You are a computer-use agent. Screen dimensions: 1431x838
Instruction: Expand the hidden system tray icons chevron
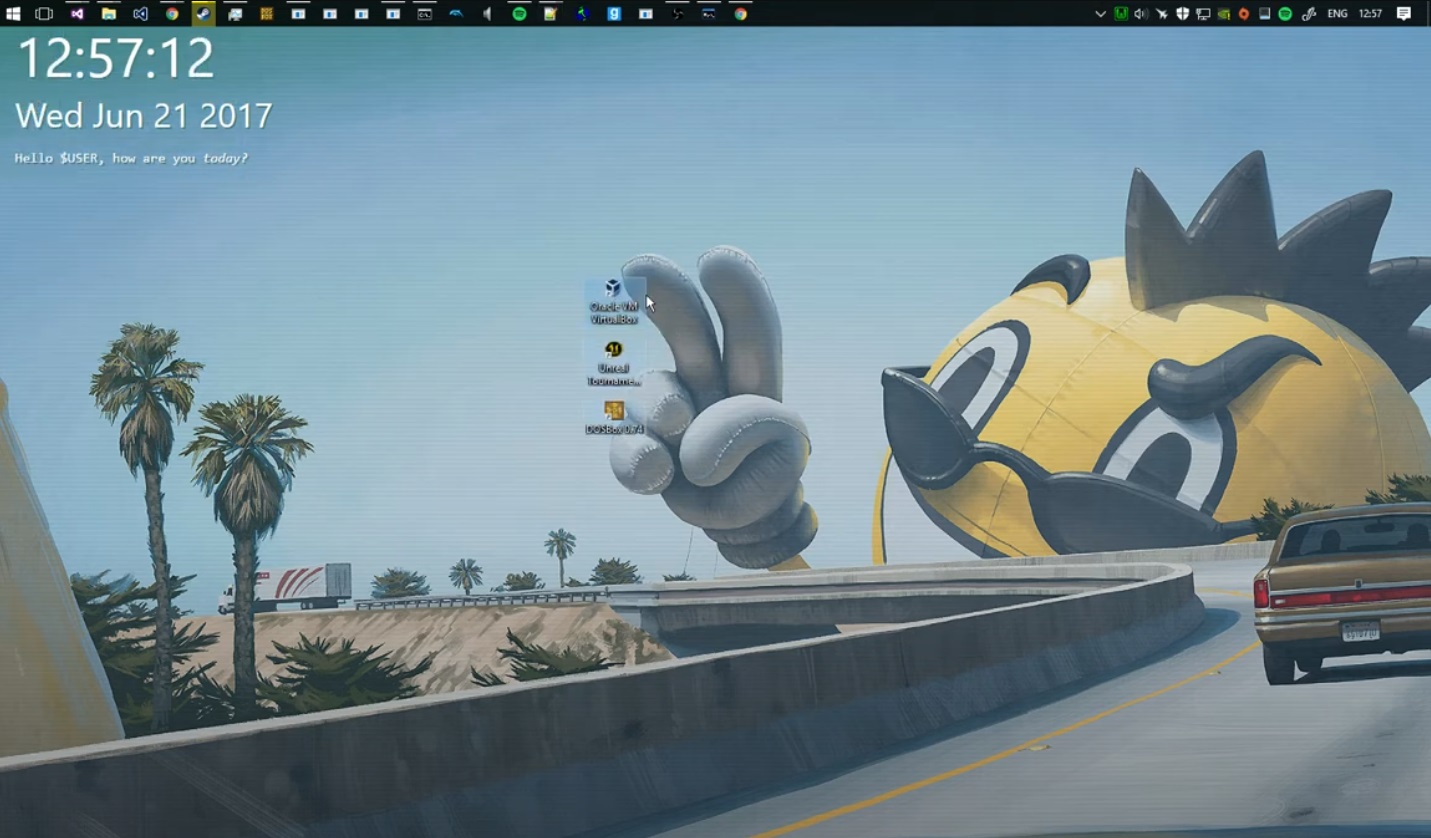[1100, 14]
